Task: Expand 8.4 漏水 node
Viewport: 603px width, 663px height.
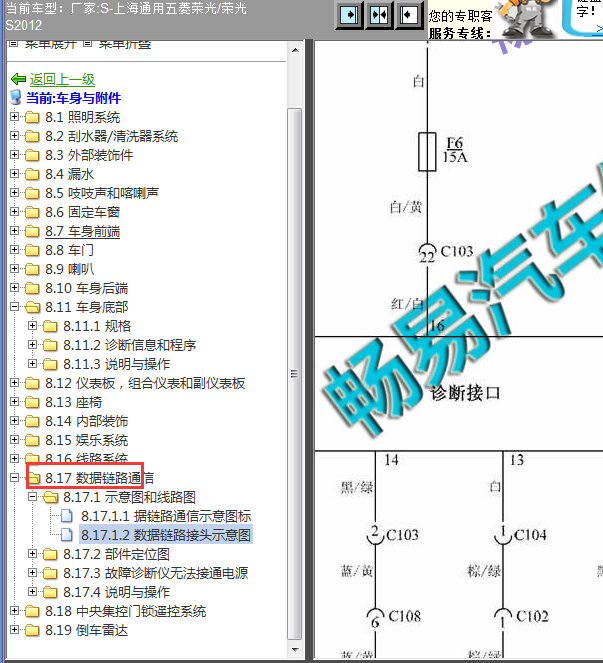Action: point(14,174)
